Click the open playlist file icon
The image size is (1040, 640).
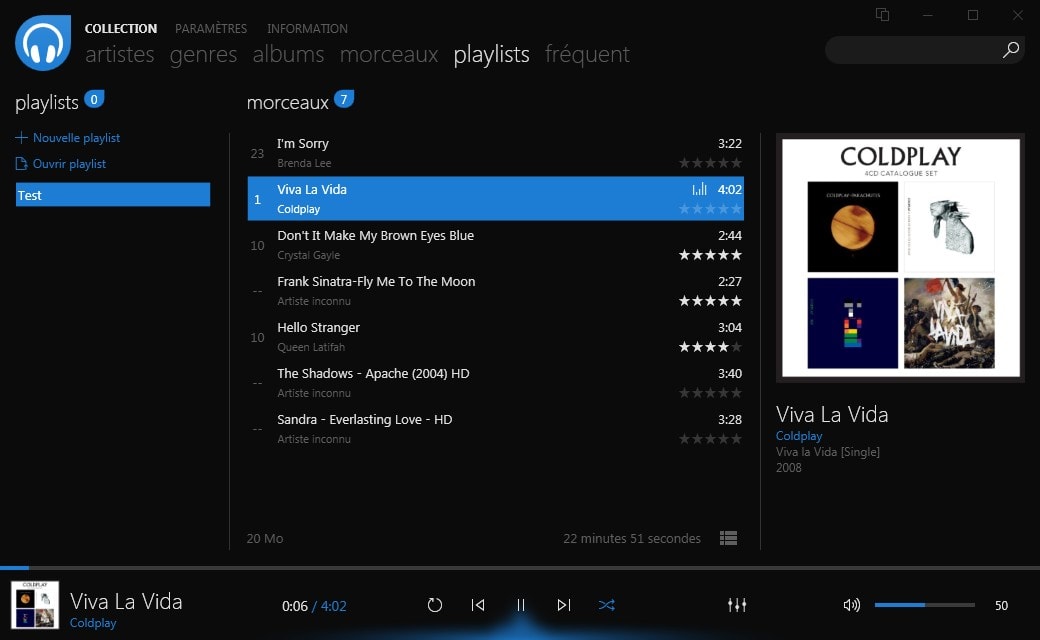21,163
